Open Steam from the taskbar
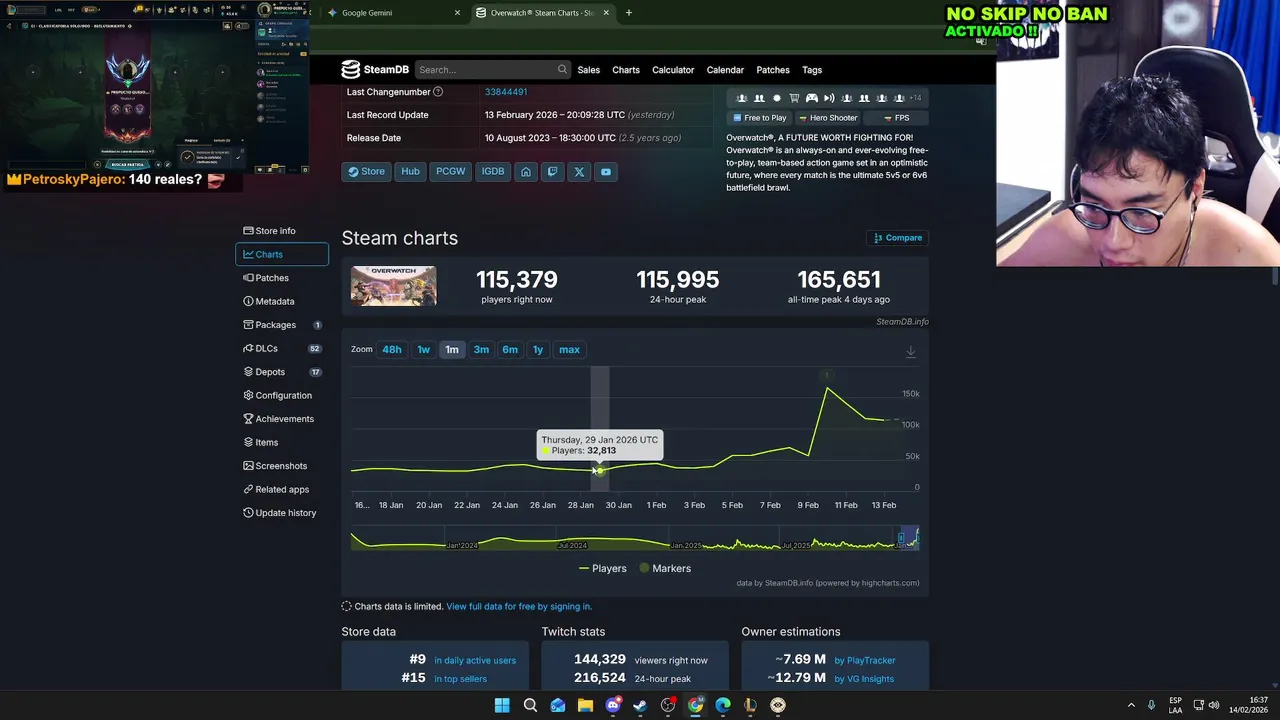 pos(640,705)
